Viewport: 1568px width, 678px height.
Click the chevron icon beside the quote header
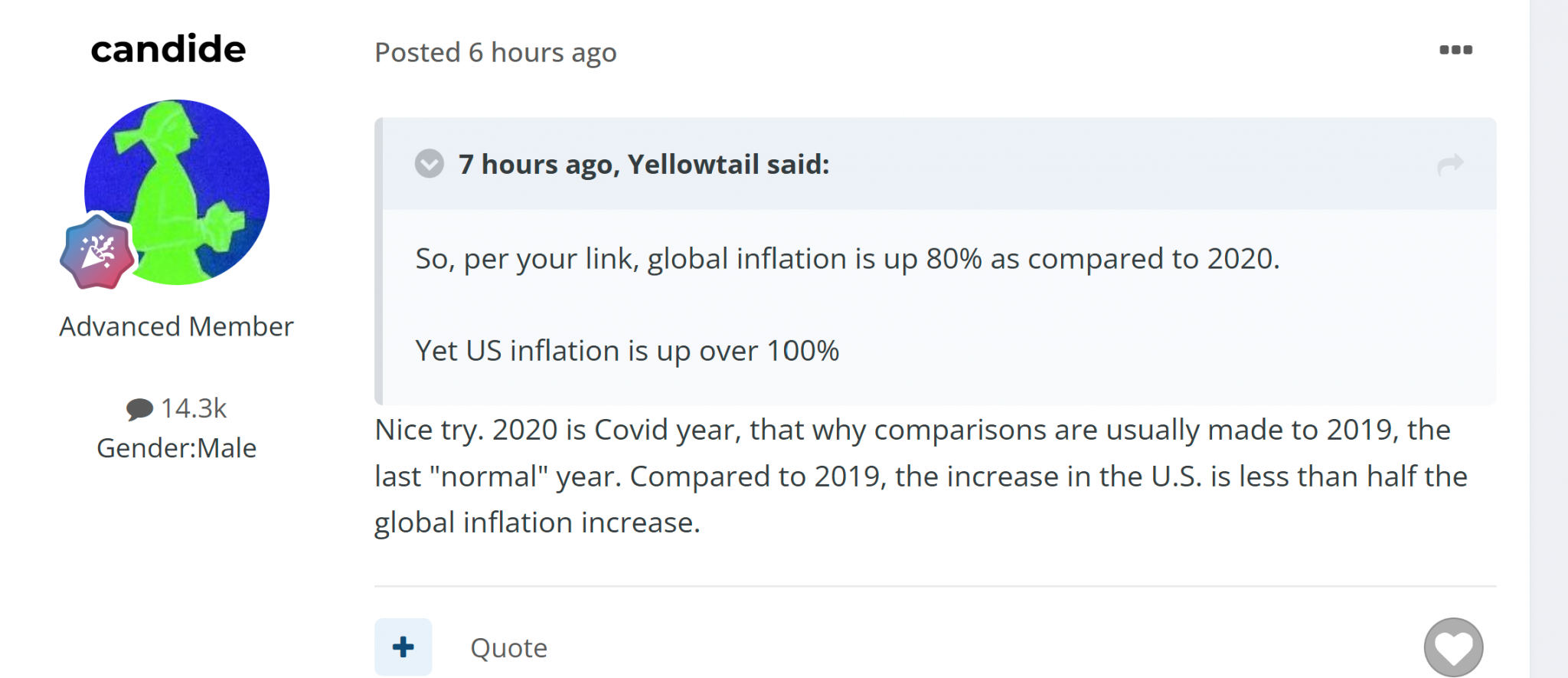point(429,163)
